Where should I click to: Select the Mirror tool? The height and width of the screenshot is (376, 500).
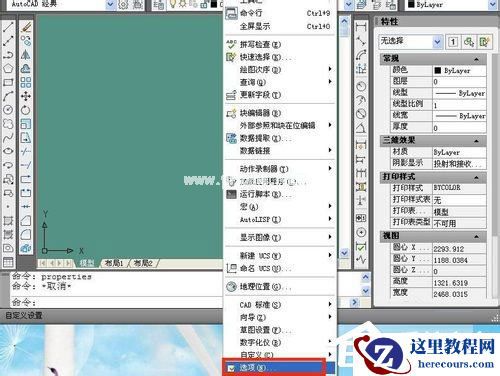pyautogui.click(x=26, y=55)
